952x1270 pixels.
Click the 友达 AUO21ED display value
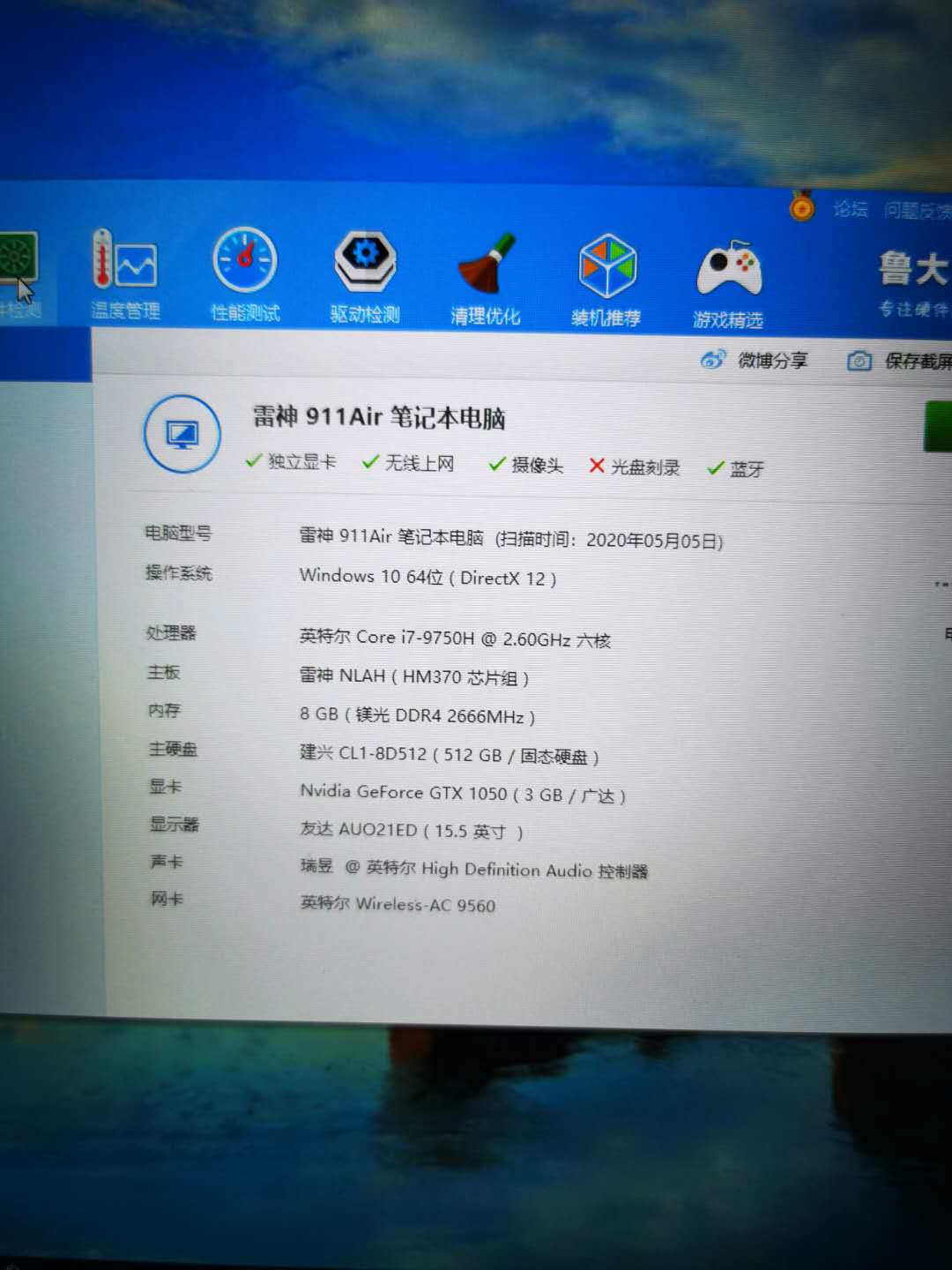[x=412, y=831]
